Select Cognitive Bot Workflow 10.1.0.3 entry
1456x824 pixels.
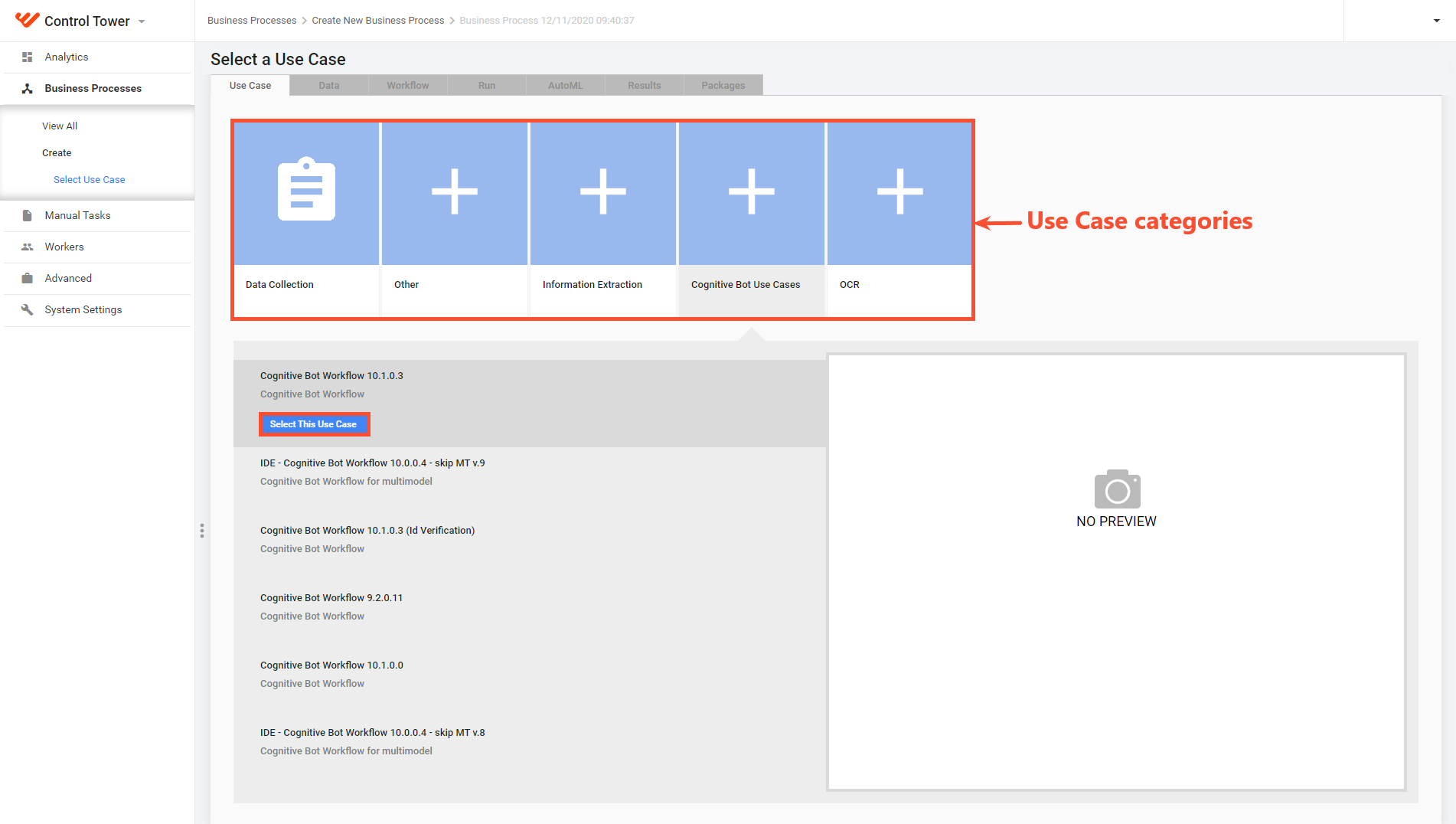pyautogui.click(x=331, y=375)
